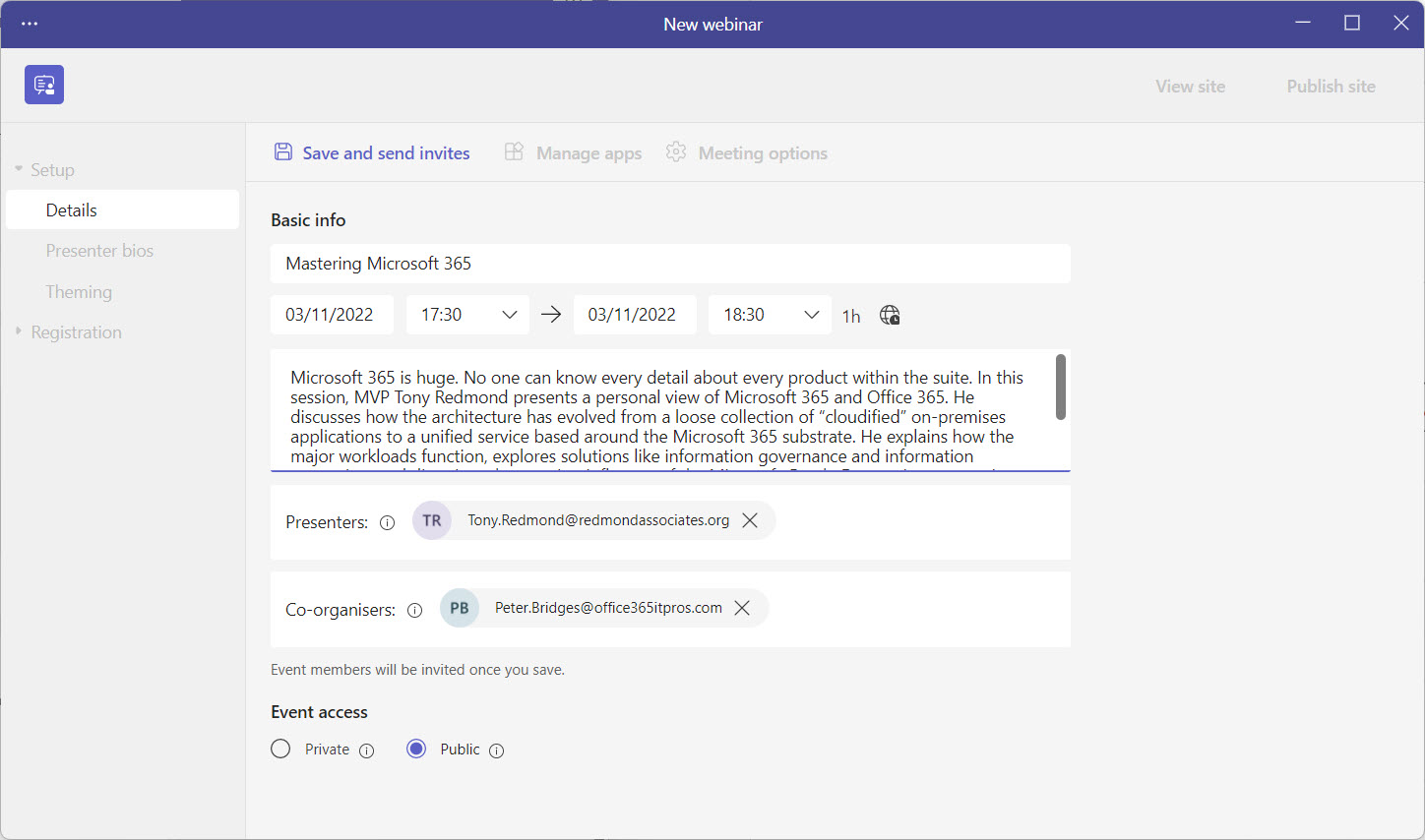
Task: Open the Presenter bios section
Action: click(x=99, y=250)
